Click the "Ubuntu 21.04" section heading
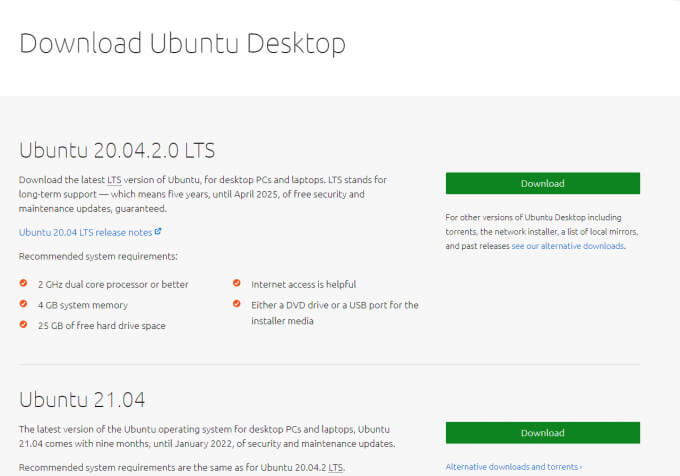680x476 pixels. coord(82,400)
